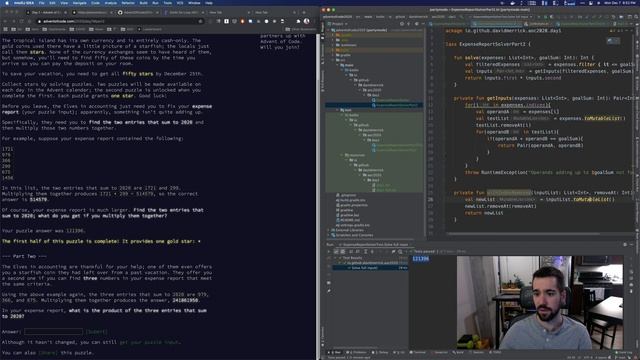
Task: Open the Build menu
Action: (143, 3)
